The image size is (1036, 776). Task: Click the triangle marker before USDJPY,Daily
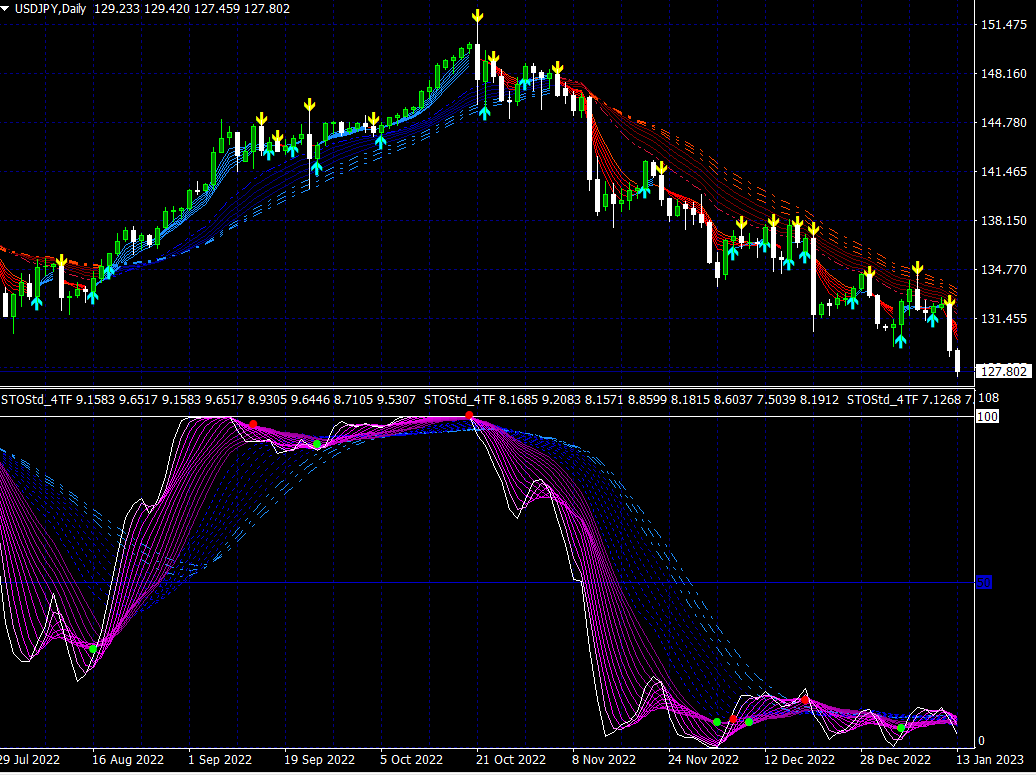(x=5, y=9)
